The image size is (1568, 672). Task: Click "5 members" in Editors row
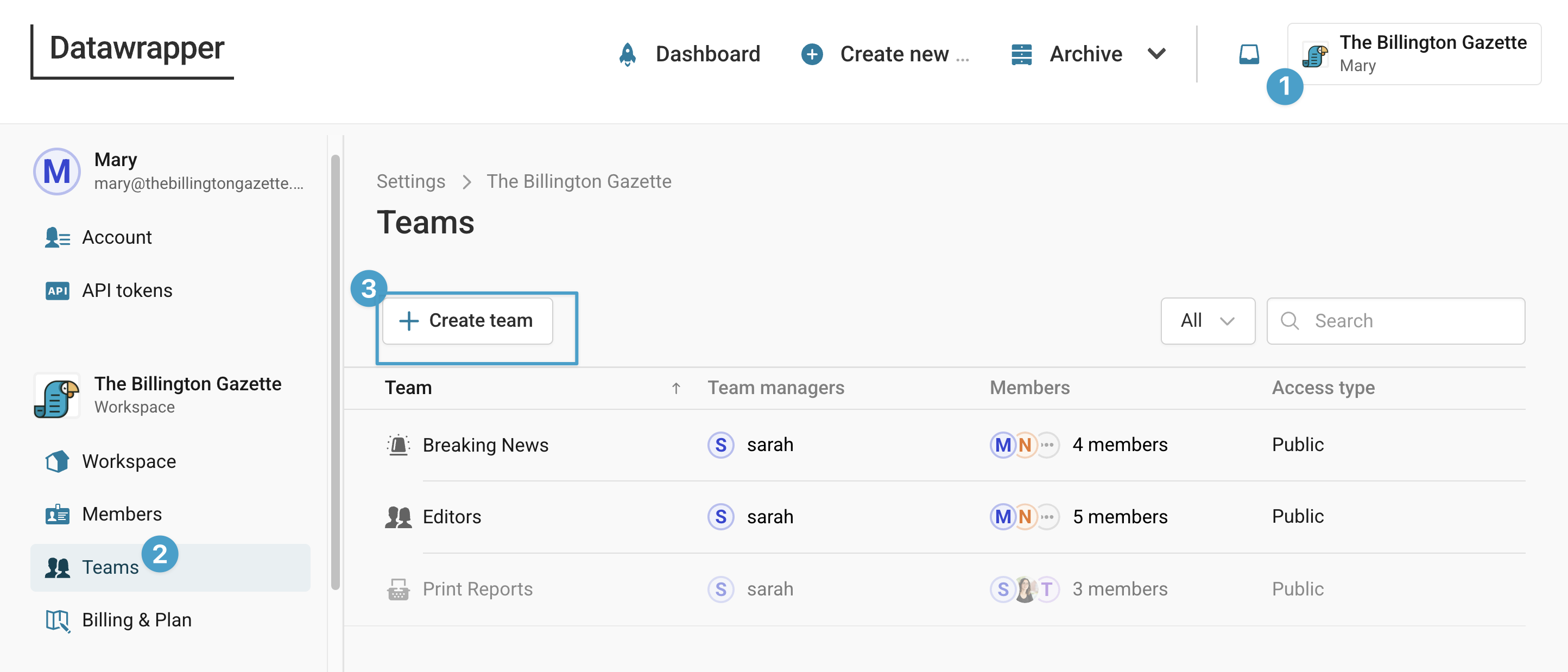[1120, 517]
